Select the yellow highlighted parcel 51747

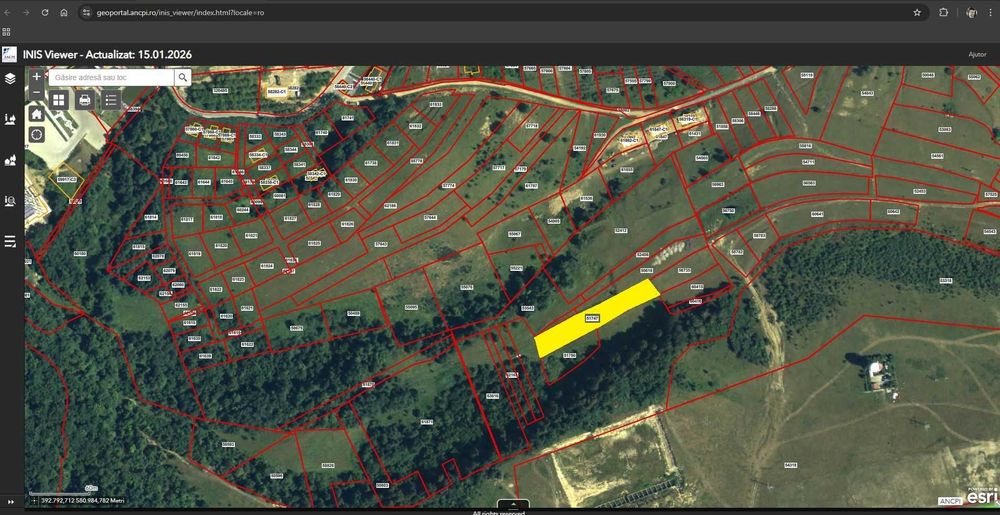pos(597,317)
